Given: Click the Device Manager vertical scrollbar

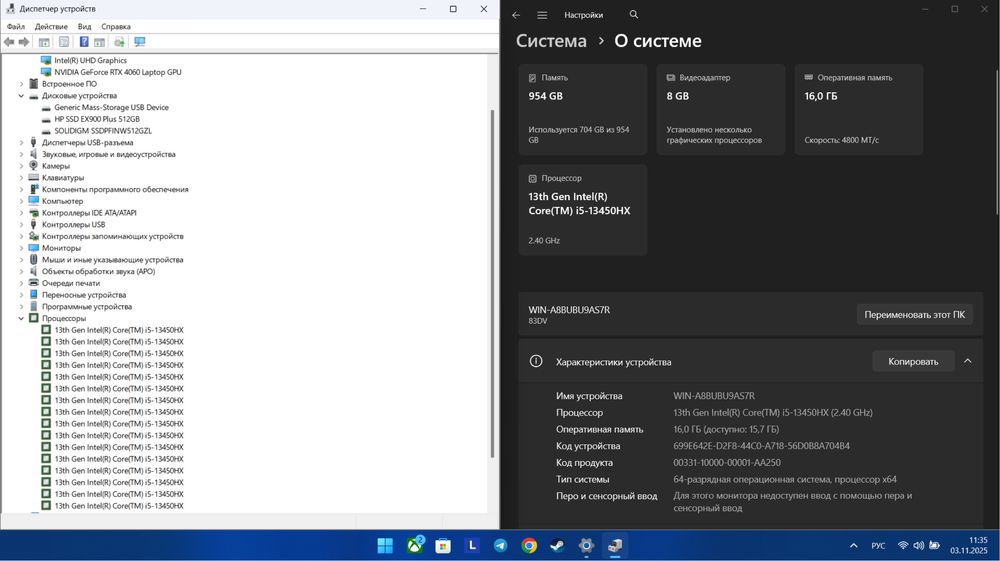Looking at the screenshot, I should click(492, 284).
